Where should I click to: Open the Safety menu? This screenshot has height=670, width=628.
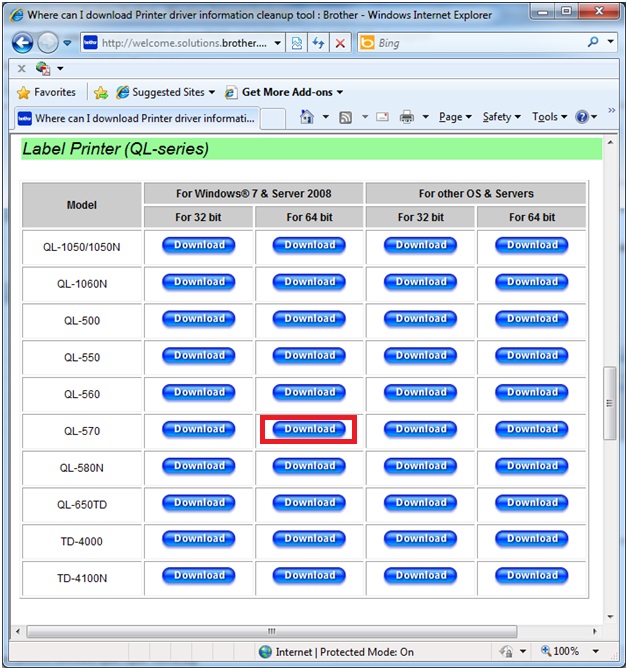click(x=502, y=117)
